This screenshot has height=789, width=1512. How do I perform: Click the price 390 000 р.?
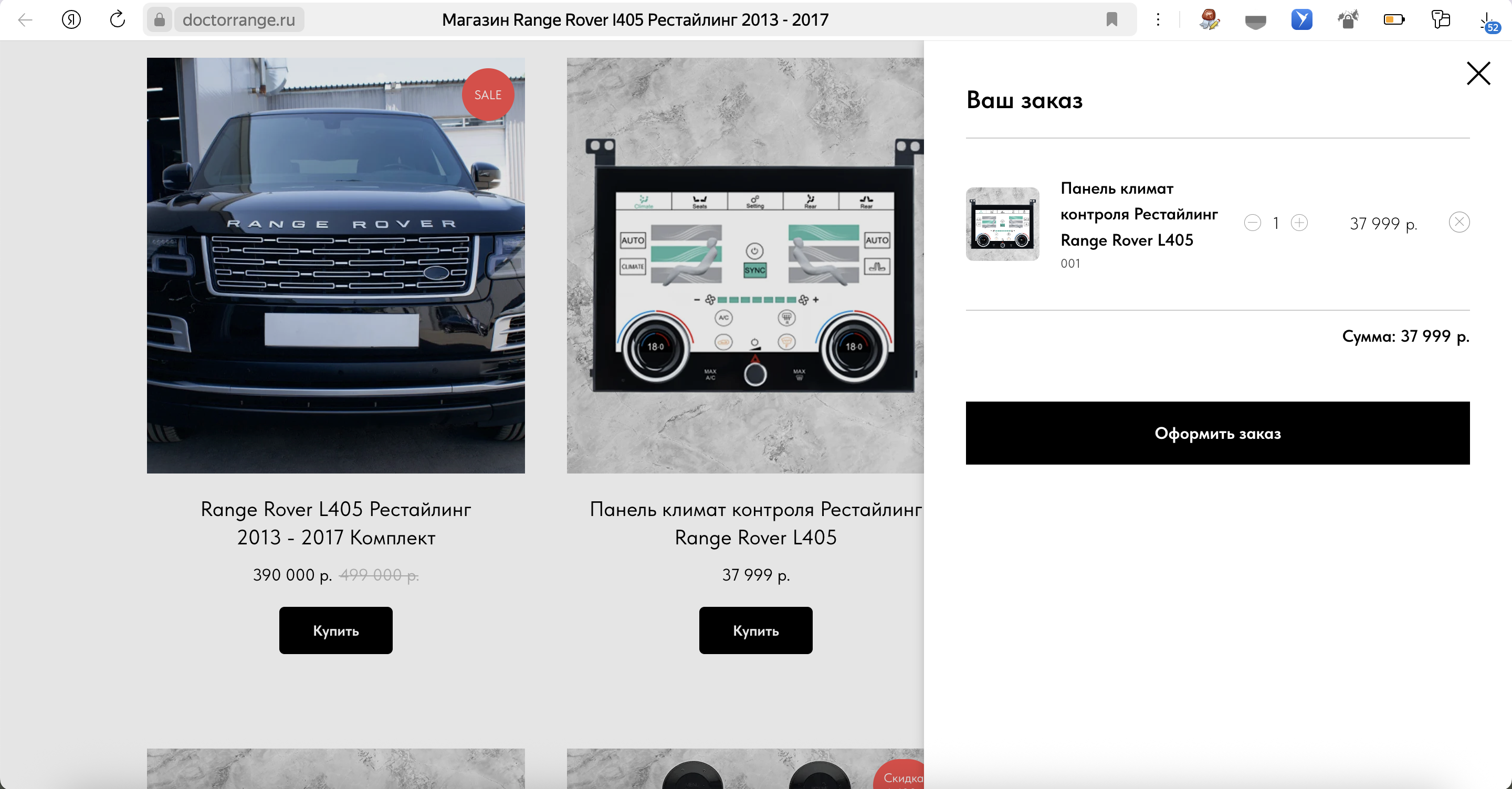(292, 575)
